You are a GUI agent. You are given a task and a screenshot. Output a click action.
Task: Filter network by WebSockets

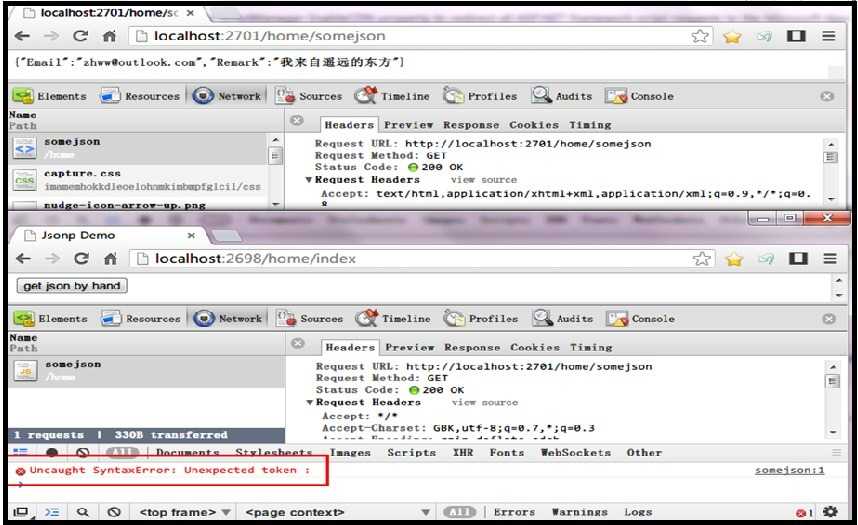576,452
